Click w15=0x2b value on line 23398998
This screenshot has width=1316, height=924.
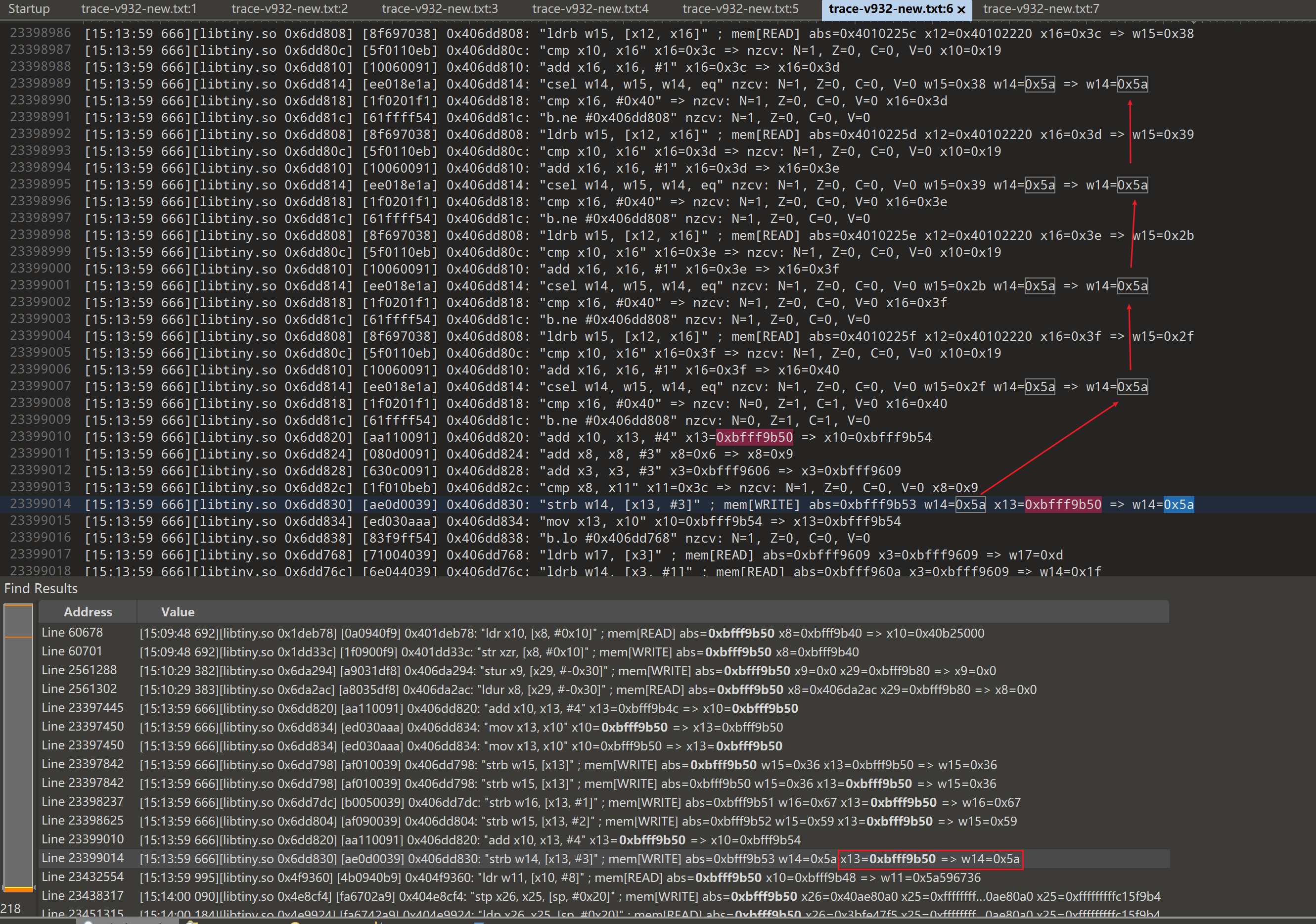click(1163, 235)
